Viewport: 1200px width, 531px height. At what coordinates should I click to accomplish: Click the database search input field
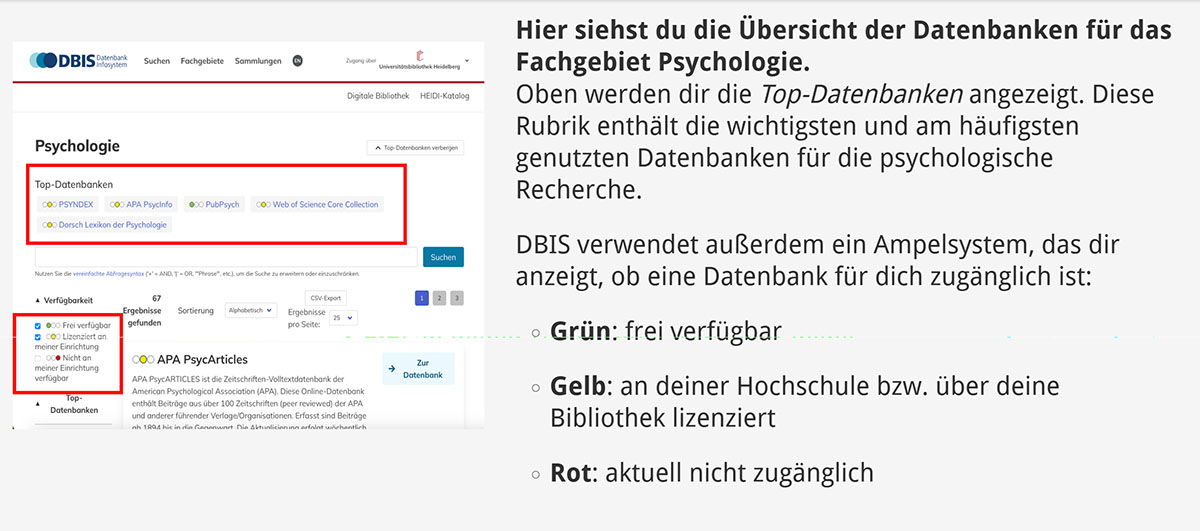[225, 257]
